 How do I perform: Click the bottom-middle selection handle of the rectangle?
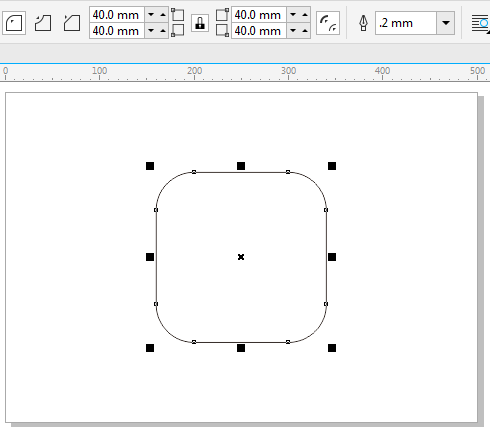(x=241, y=348)
